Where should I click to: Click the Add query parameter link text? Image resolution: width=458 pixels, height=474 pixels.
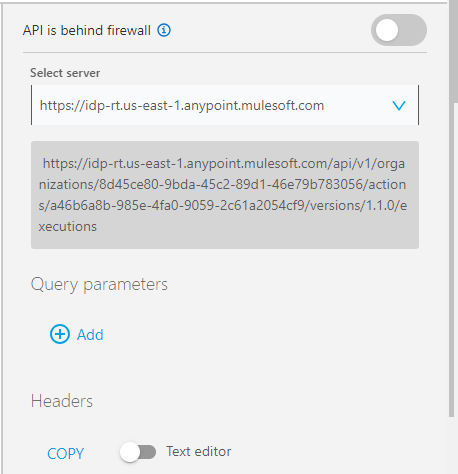tap(90, 335)
